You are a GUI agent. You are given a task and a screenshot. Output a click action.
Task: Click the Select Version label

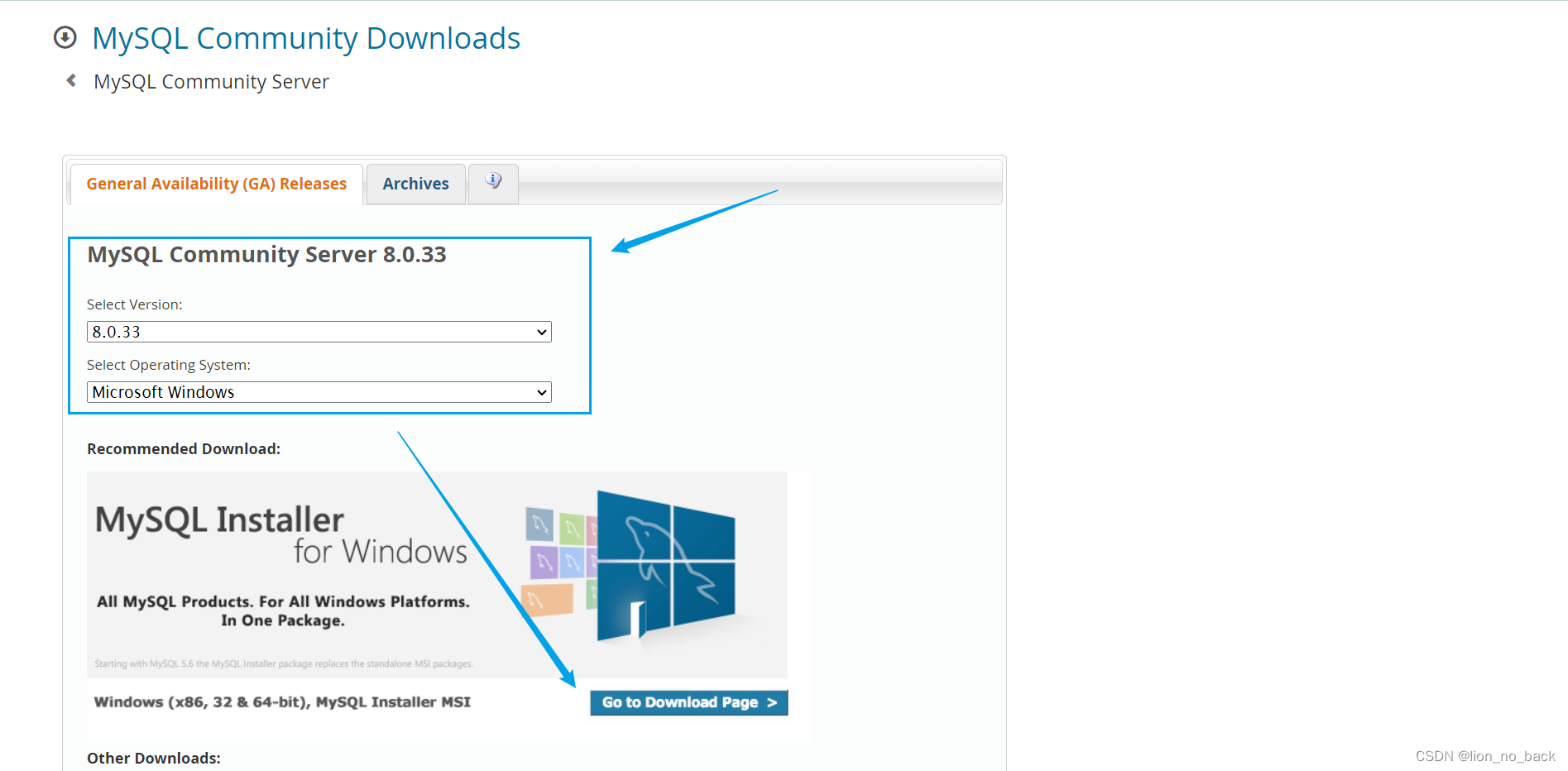pos(135,304)
